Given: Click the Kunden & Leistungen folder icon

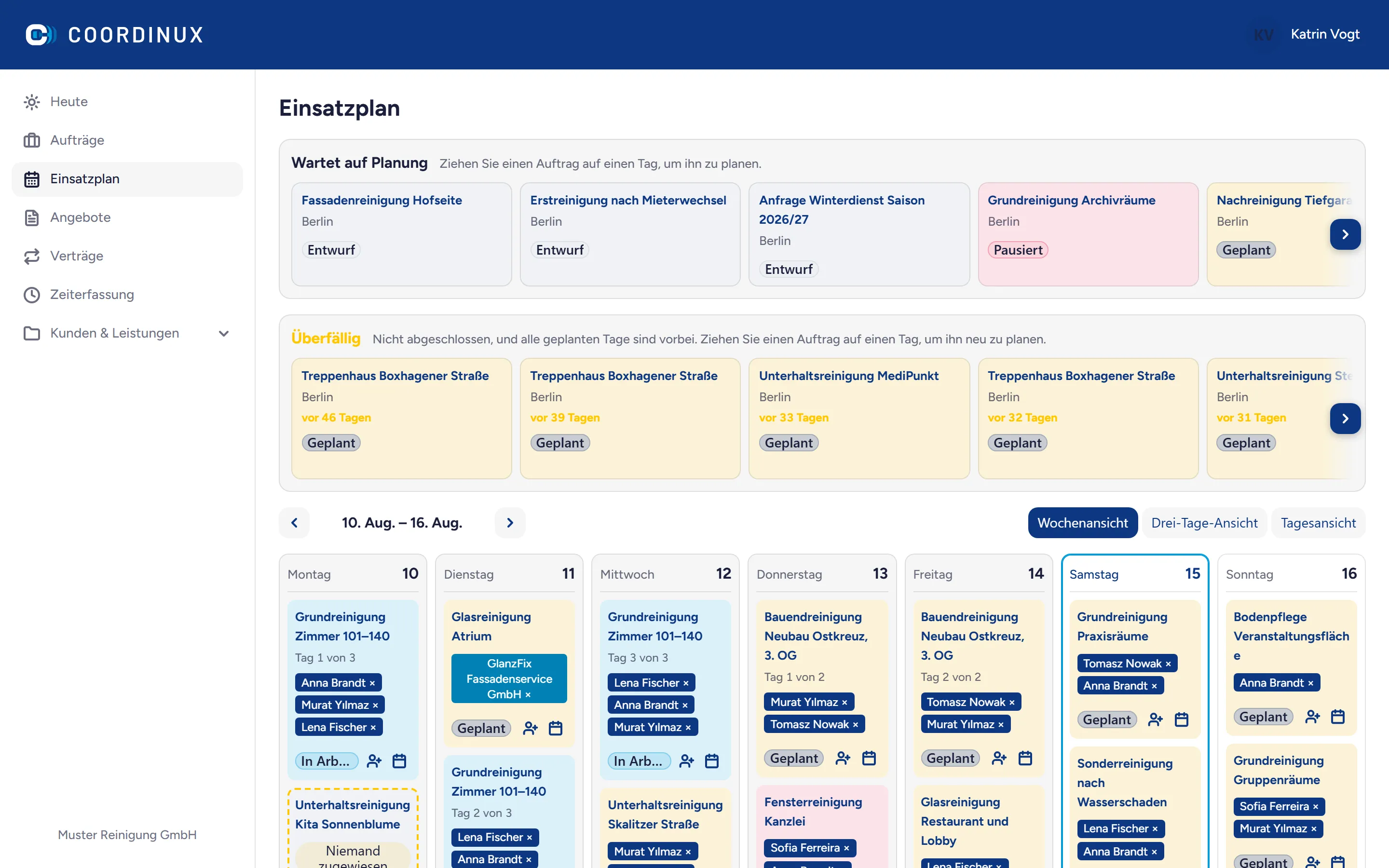Looking at the screenshot, I should tap(31, 333).
